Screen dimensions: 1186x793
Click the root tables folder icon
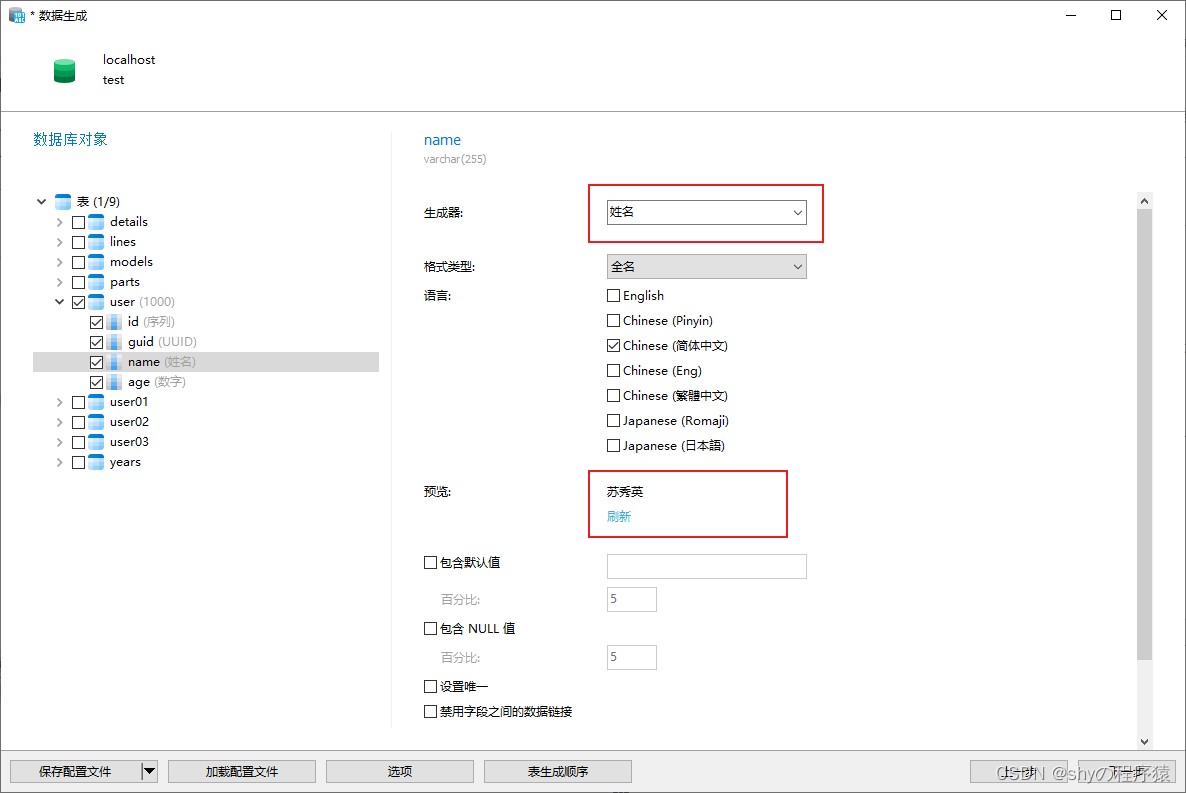64,201
